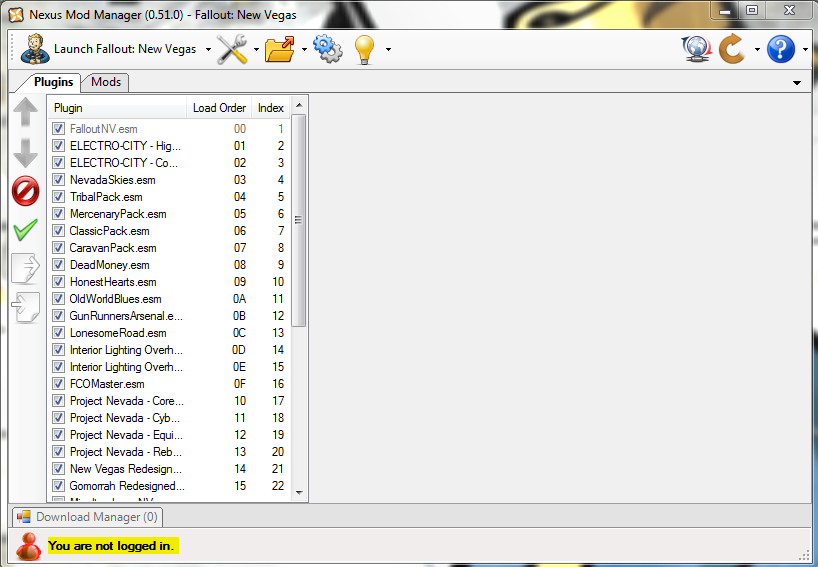Expand the folder icon dropdown arrow
The width and height of the screenshot is (818, 567).
point(304,50)
